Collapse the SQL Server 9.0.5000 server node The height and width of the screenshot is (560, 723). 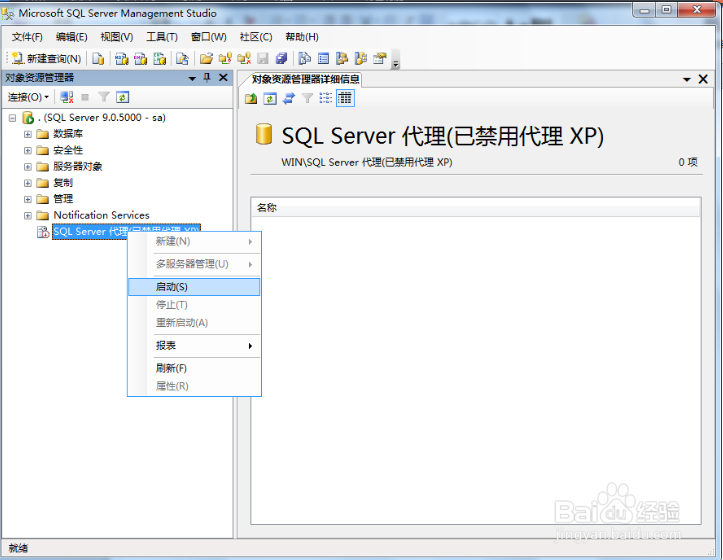tap(12, 118)
